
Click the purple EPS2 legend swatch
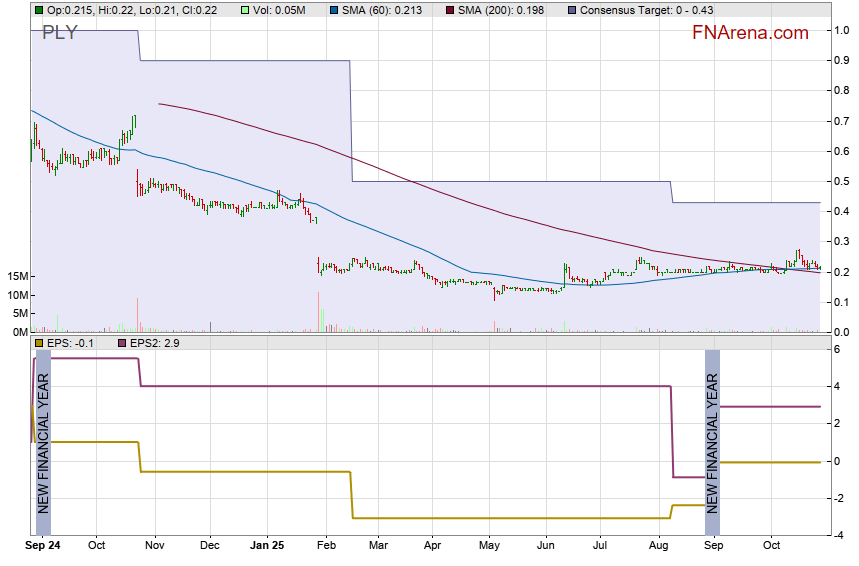tap(123, 343)
